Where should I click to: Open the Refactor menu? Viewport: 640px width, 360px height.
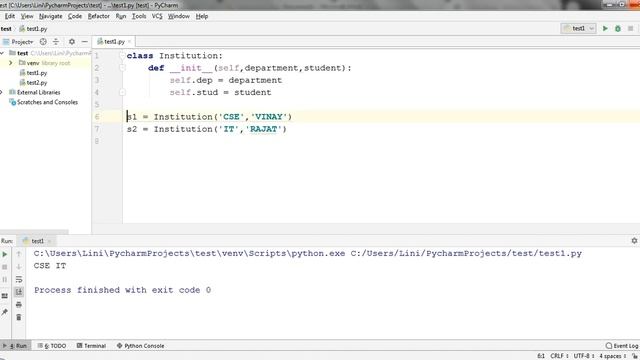(99, 16)
